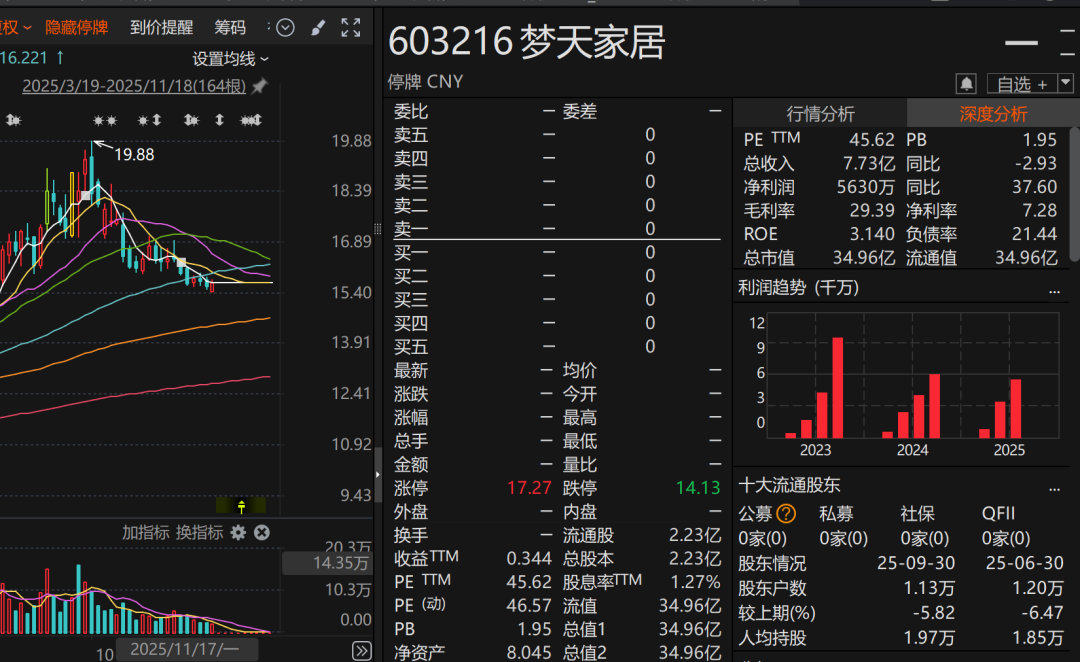Click the first event marker icon above candles
Viewport: 1080px width, 662px height.
[13, 121]
